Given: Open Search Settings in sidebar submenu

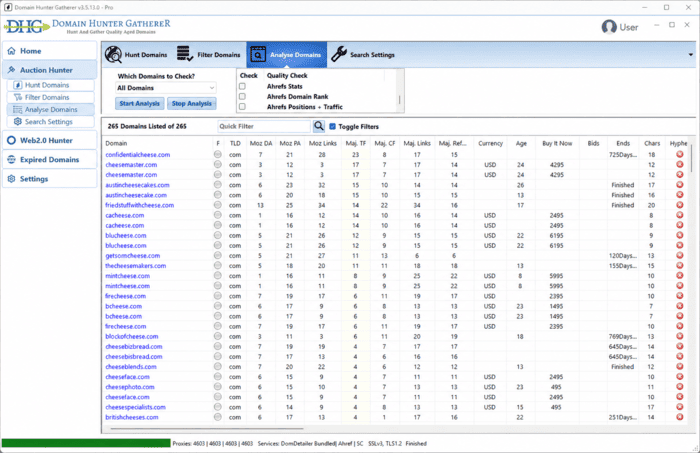Looking at the screenshot, I should pos(51,122).
